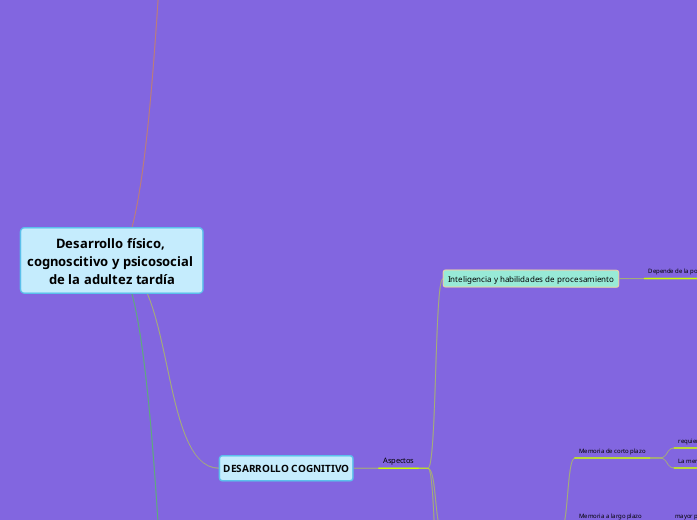Click the cut-off 'La mem' subtopic
The width and height of the screenshot is (697, 520).
(685, 461)
